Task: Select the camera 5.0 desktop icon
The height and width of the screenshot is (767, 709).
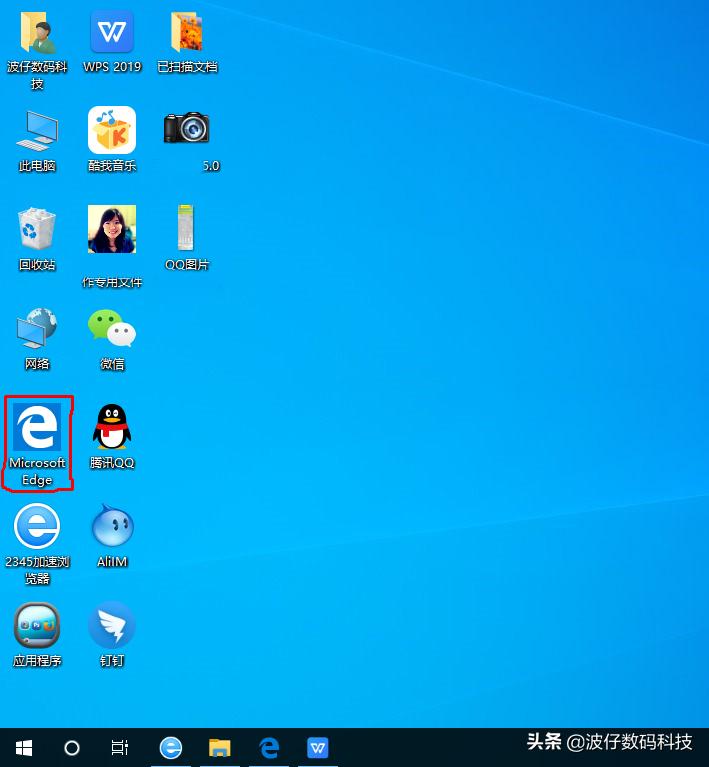Action: (187, 128)
